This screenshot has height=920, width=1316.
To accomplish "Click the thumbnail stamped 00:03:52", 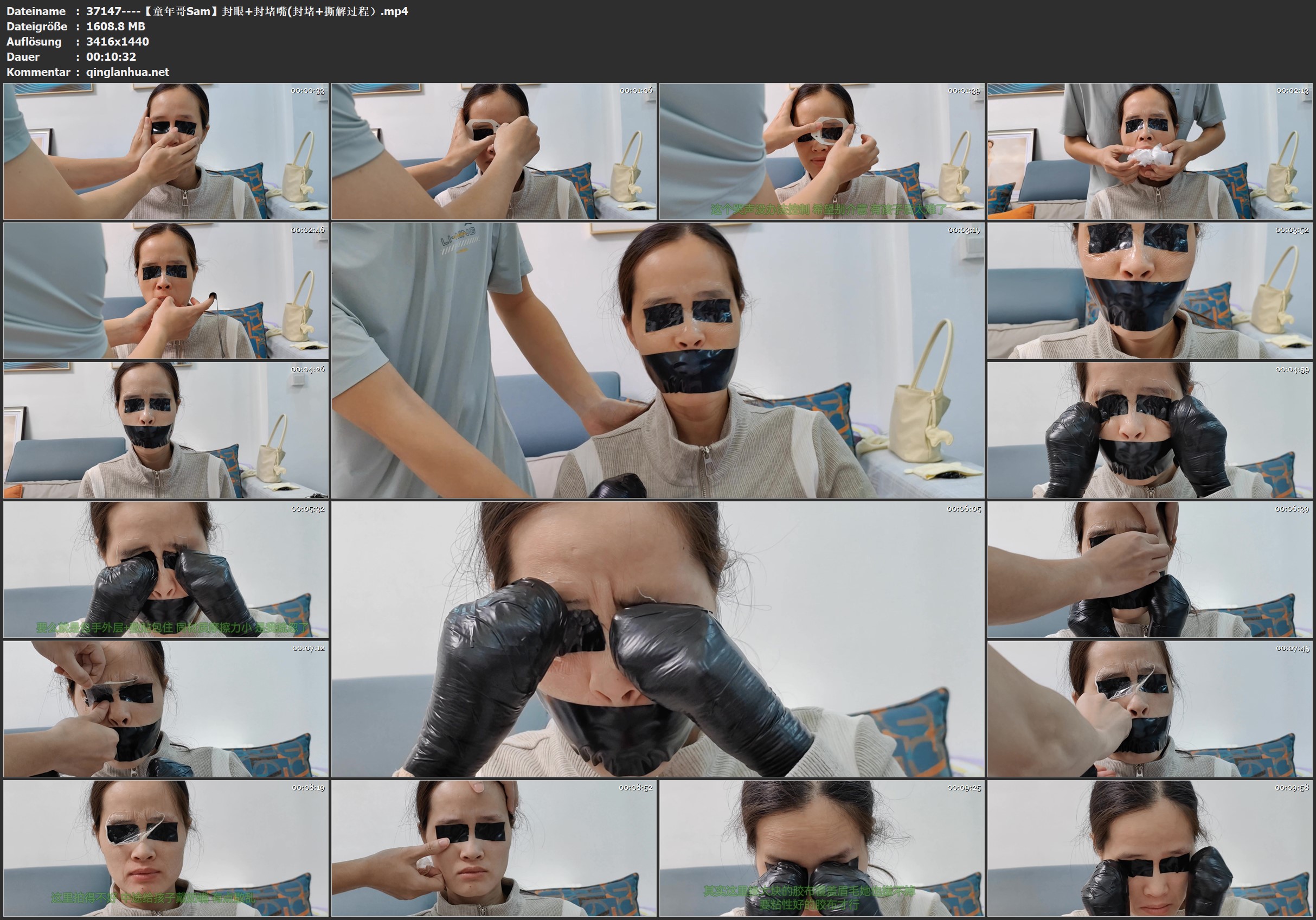I will point(1149,291).
